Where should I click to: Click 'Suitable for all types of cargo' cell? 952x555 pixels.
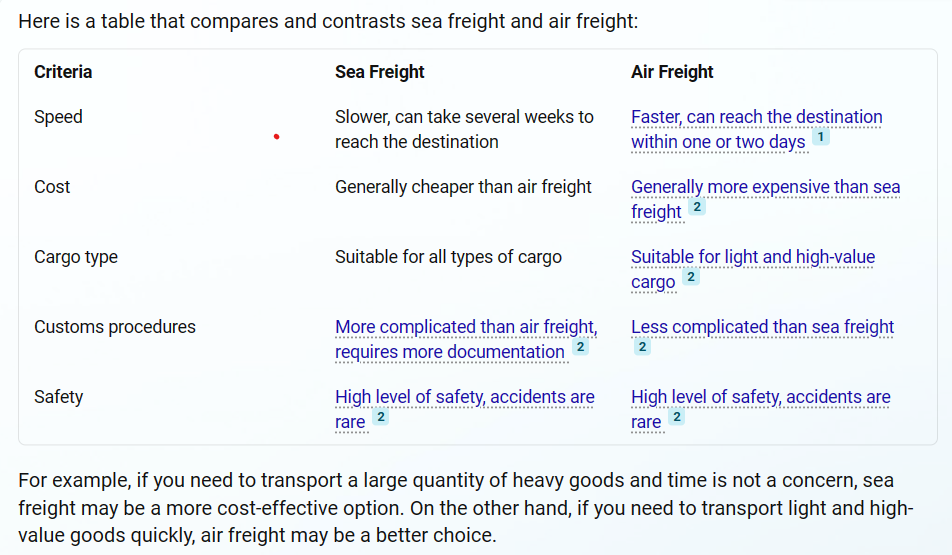pyautogui.click(x=448, y=257)
